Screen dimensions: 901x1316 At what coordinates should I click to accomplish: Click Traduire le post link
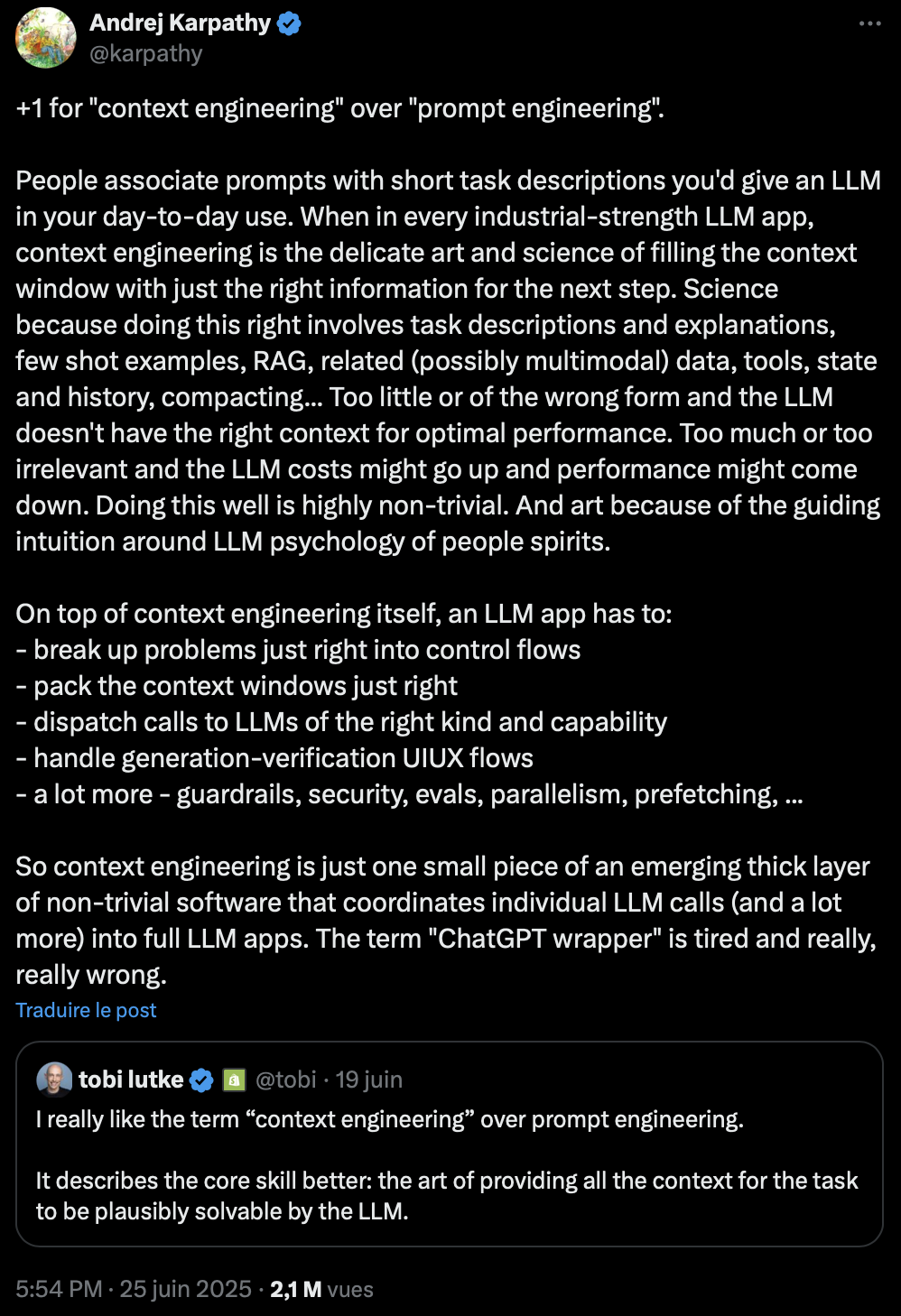tap(86, 1010)
